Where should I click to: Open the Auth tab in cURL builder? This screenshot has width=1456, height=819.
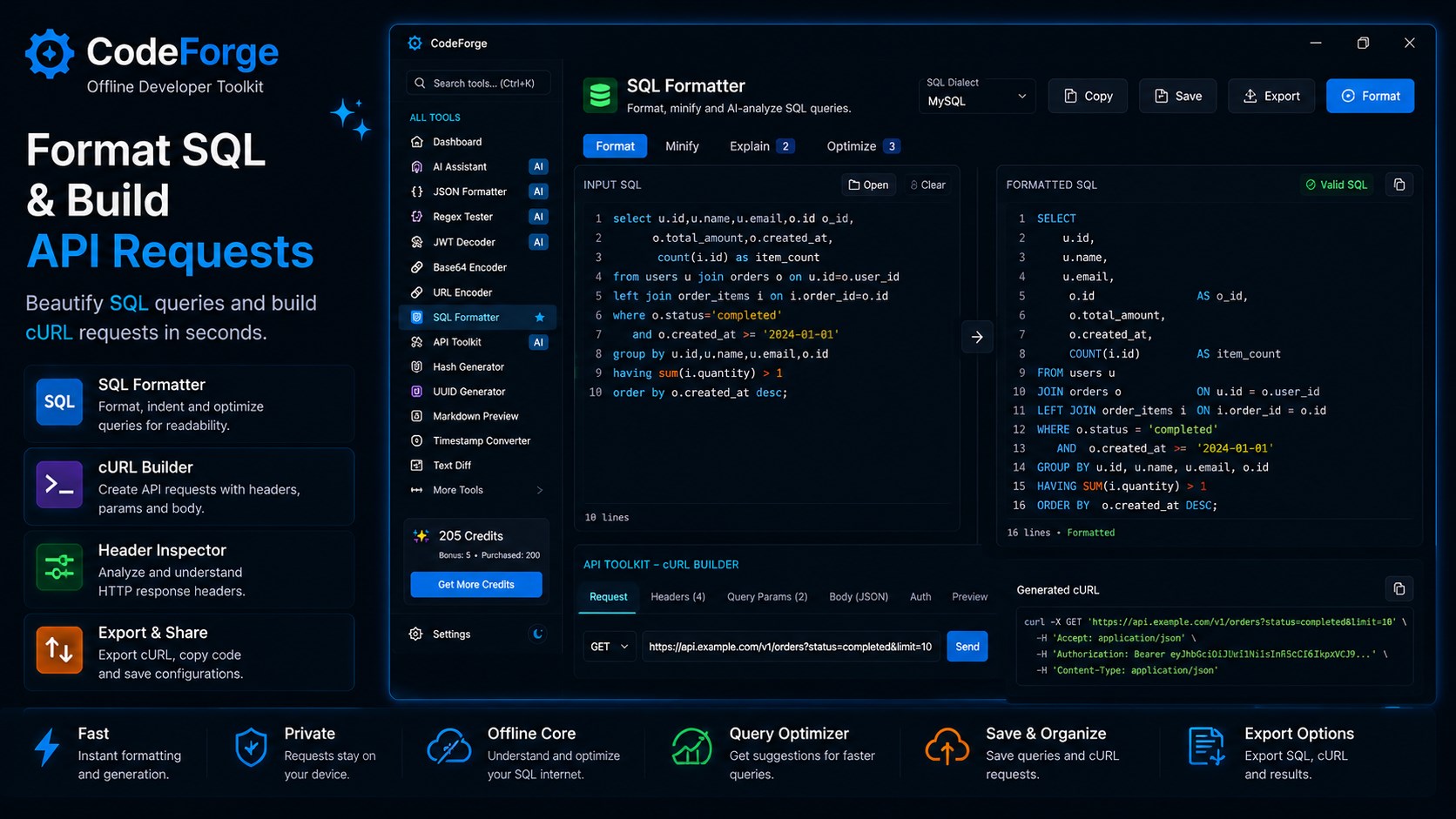[x=920, y=597]
